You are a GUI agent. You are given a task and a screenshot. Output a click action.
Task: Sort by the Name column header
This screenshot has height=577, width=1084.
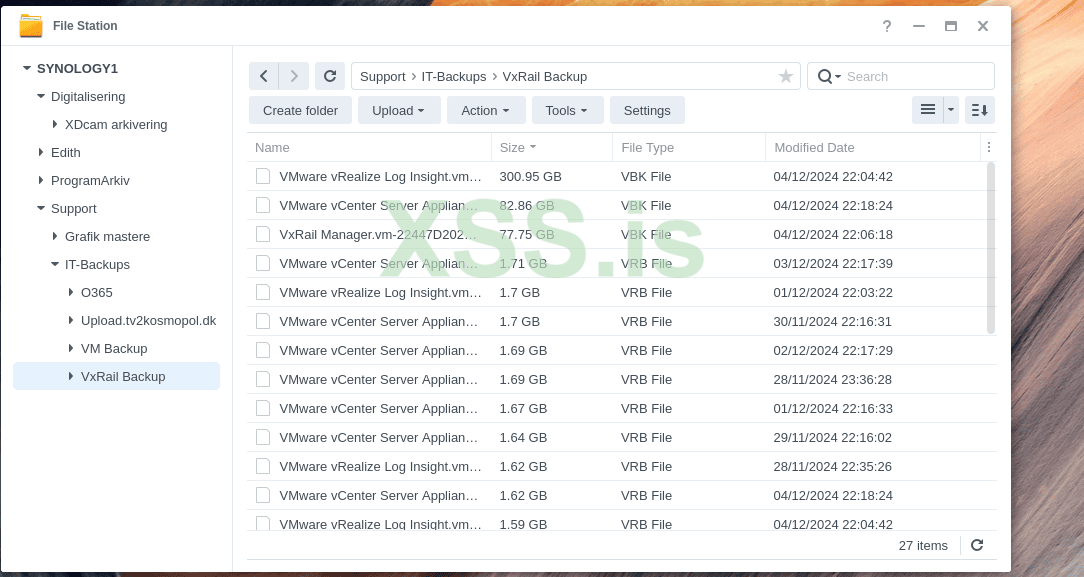pos(369,147)
